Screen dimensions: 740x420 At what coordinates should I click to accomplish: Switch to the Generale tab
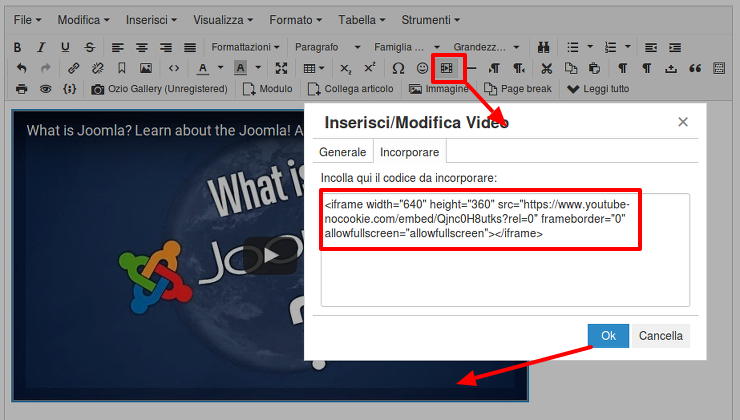click(x=343, y=152)
